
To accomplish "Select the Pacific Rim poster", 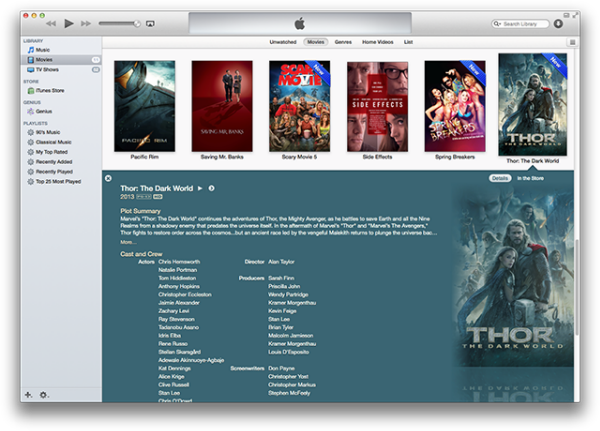I will click(145, 106).
